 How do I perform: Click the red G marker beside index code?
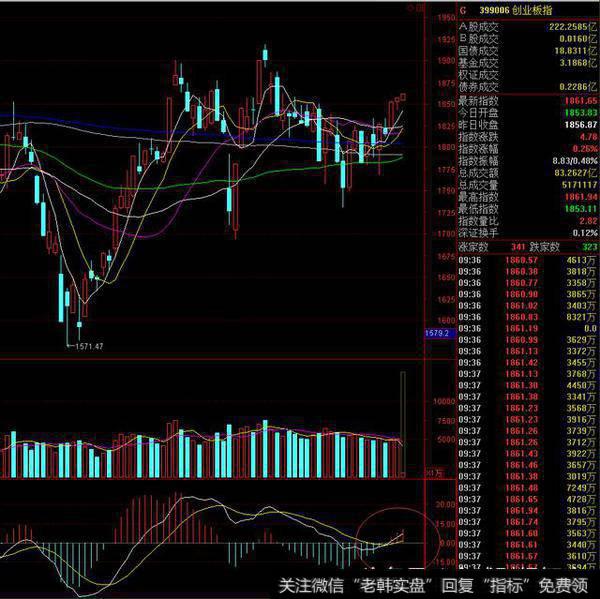(463, 10)
